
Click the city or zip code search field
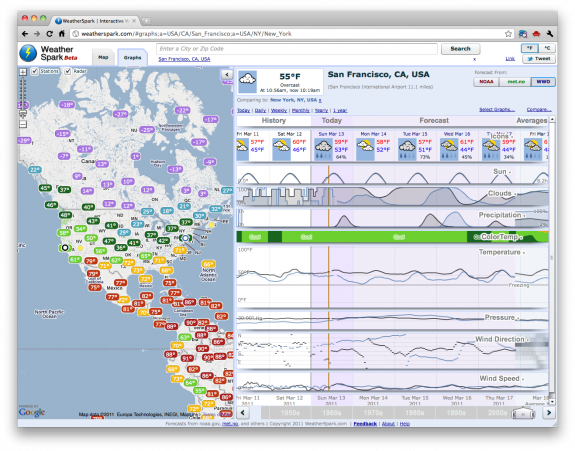(297, 49)
